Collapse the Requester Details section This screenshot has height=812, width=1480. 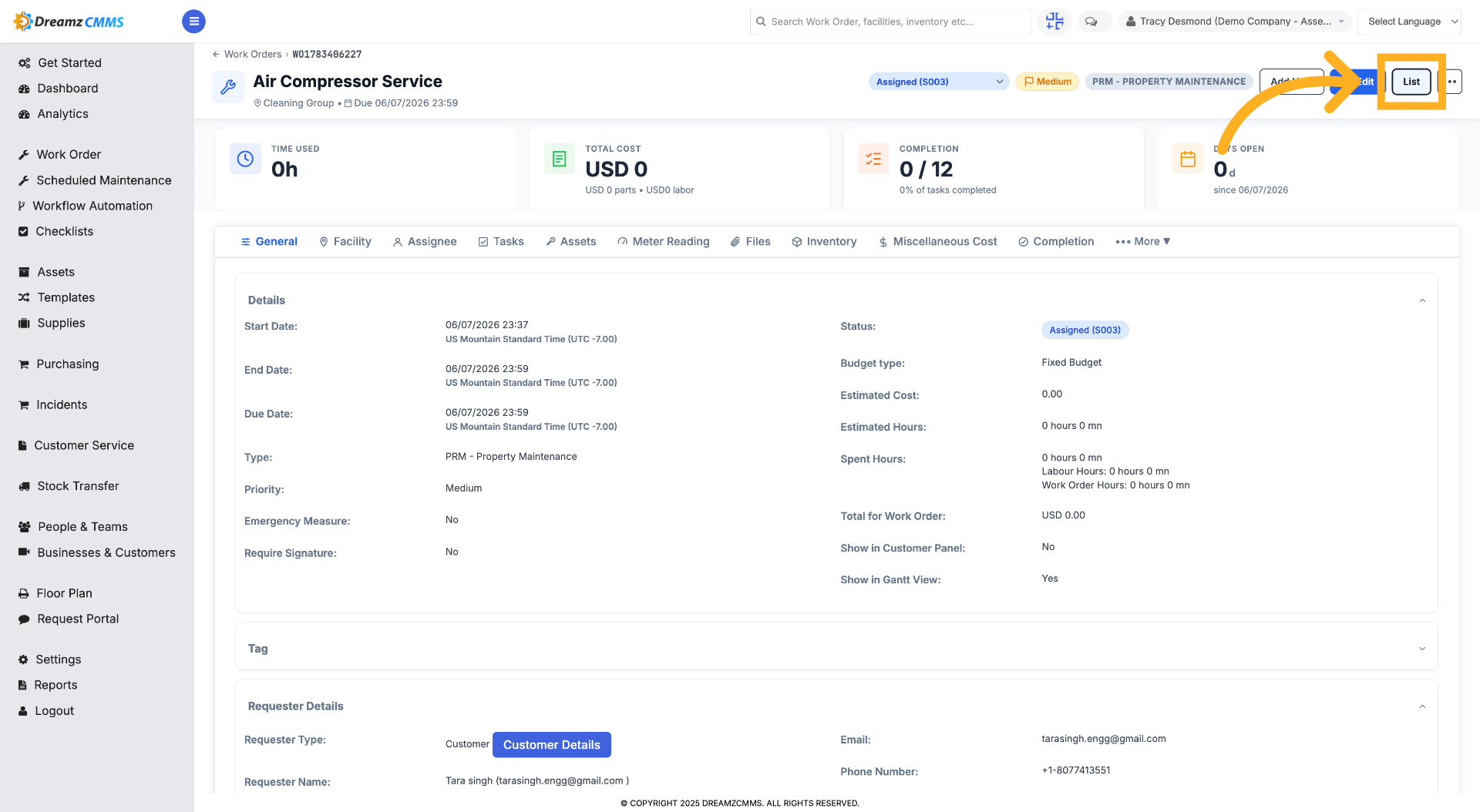coord(1422,706)
